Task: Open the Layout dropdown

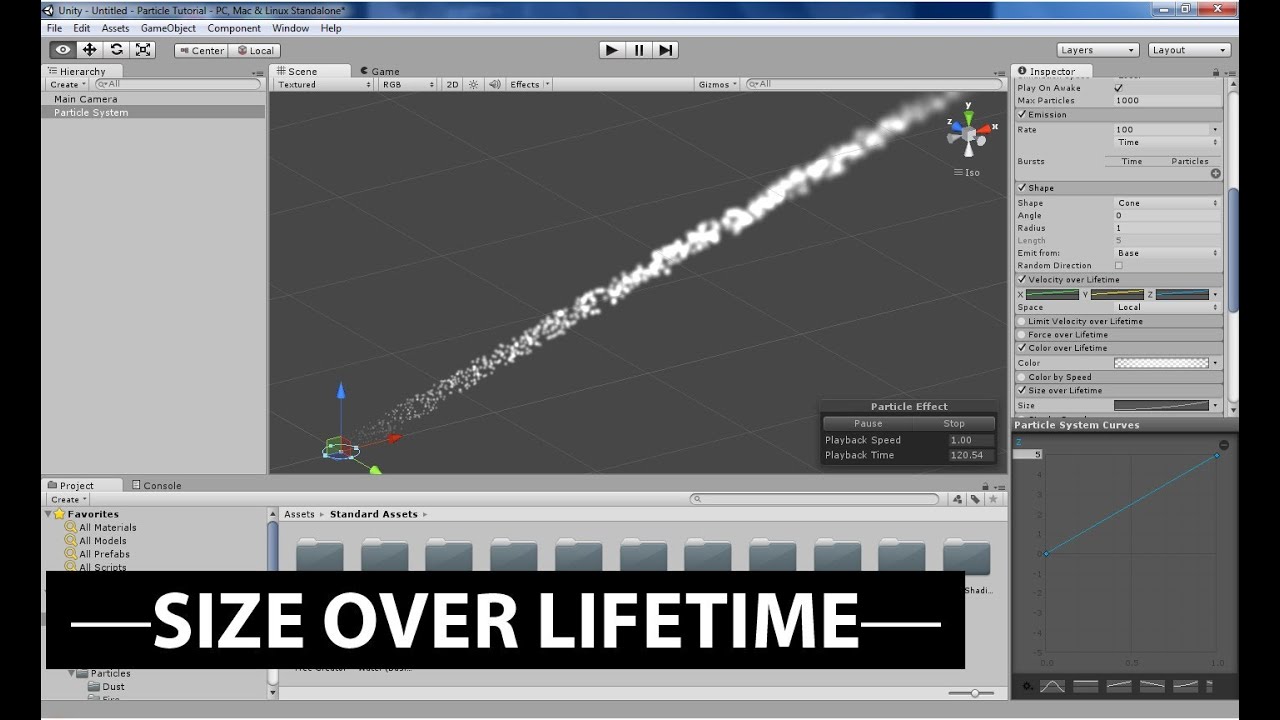Action: pyautogui.click(x=1190, y=50)
